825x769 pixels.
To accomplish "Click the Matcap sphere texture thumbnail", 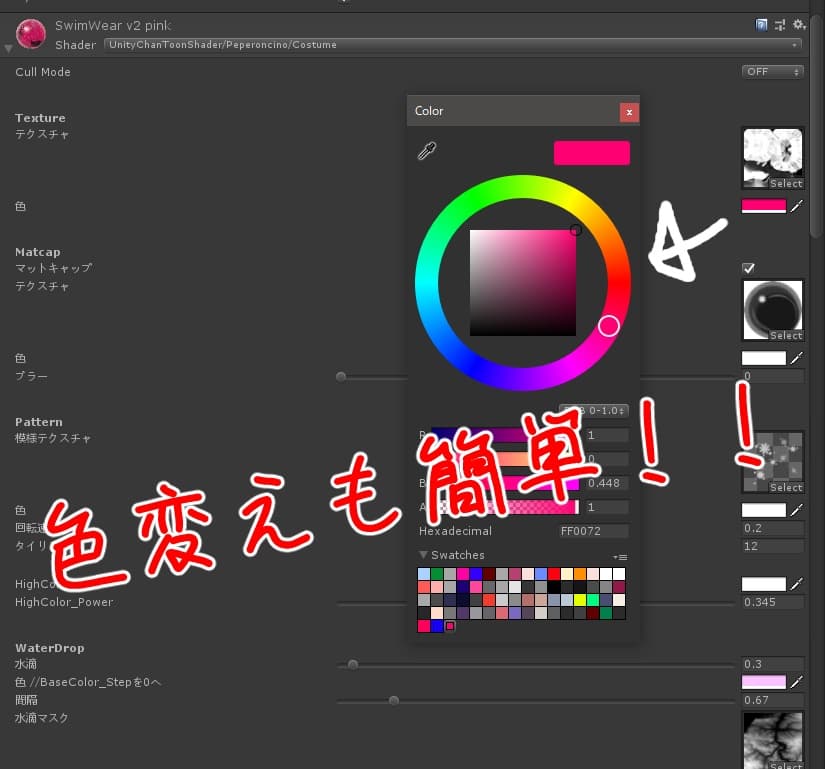I will tap(772, 308).
